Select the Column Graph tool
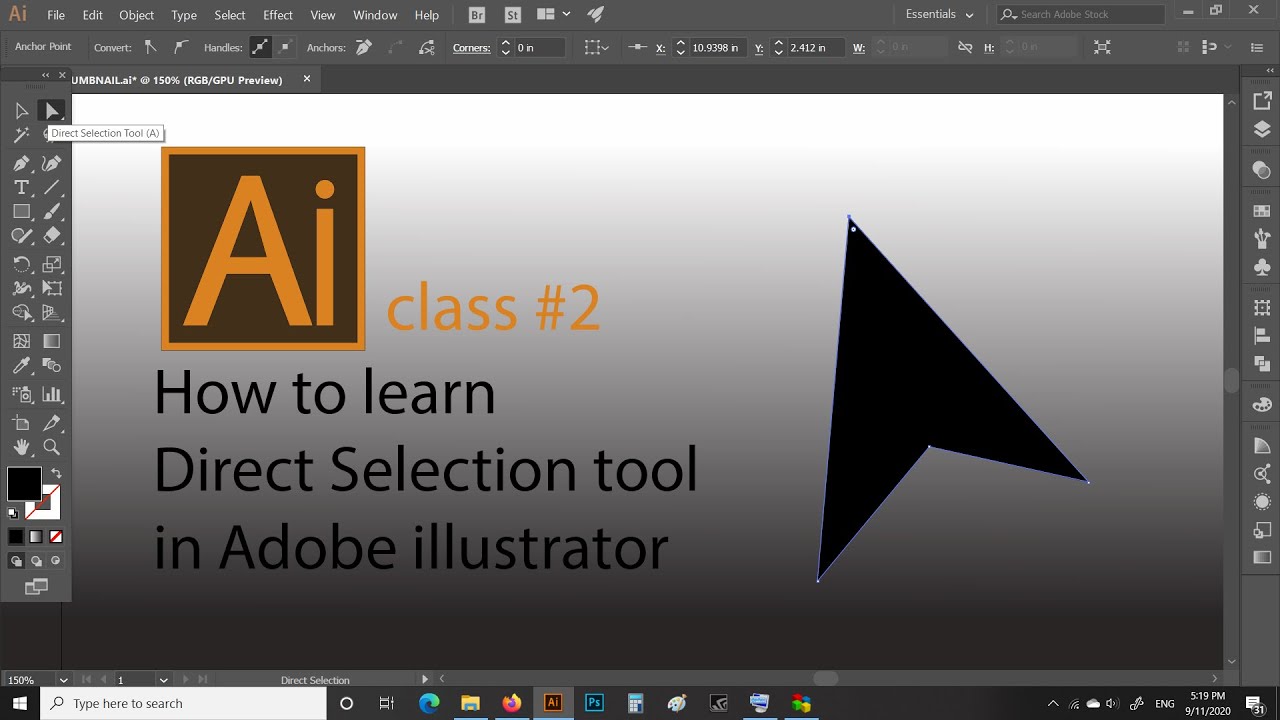Image resolution: width=1280 pixels, height=720 pixels. (x=52, y=394)
